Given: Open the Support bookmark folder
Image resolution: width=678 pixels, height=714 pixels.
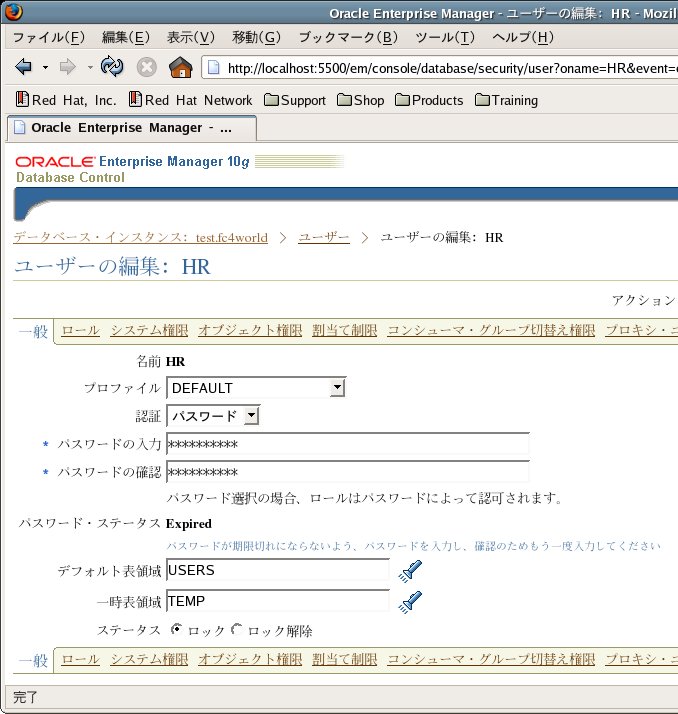Looking at the screenshot, I should point(295,100).
